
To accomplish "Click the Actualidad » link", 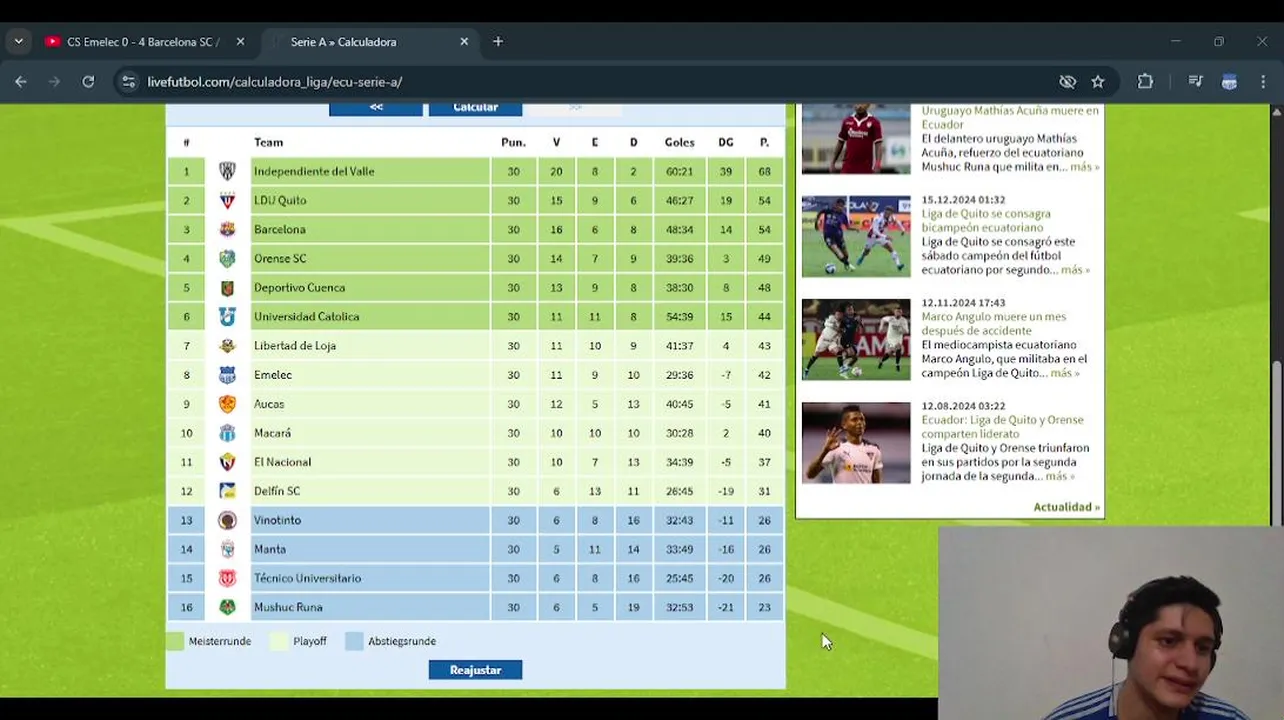I will click(x=1066, y=507).
